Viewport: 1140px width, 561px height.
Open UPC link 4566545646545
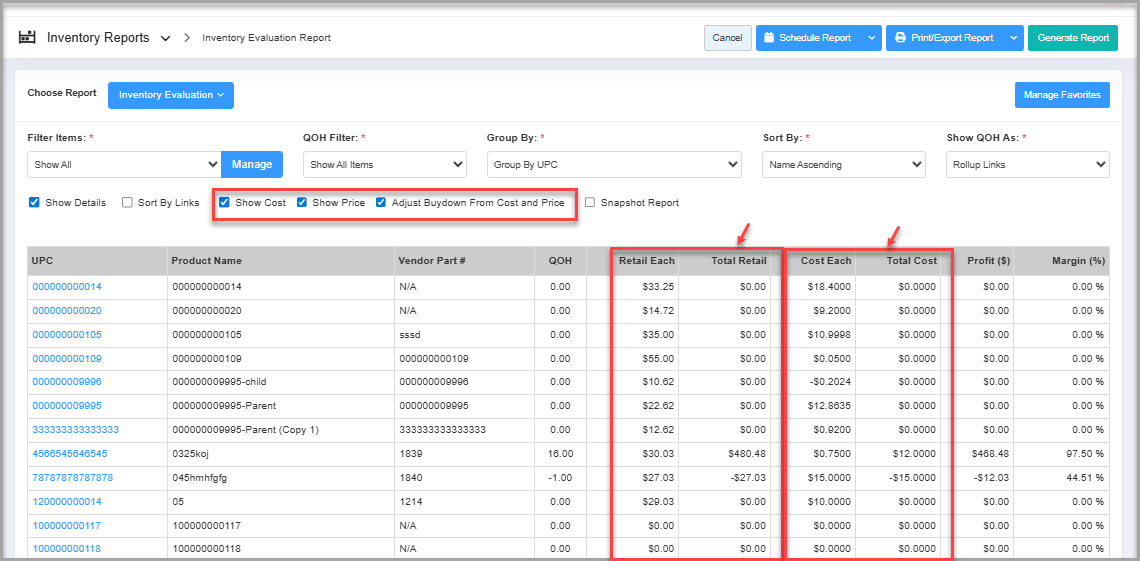click(x=70, y=454)
